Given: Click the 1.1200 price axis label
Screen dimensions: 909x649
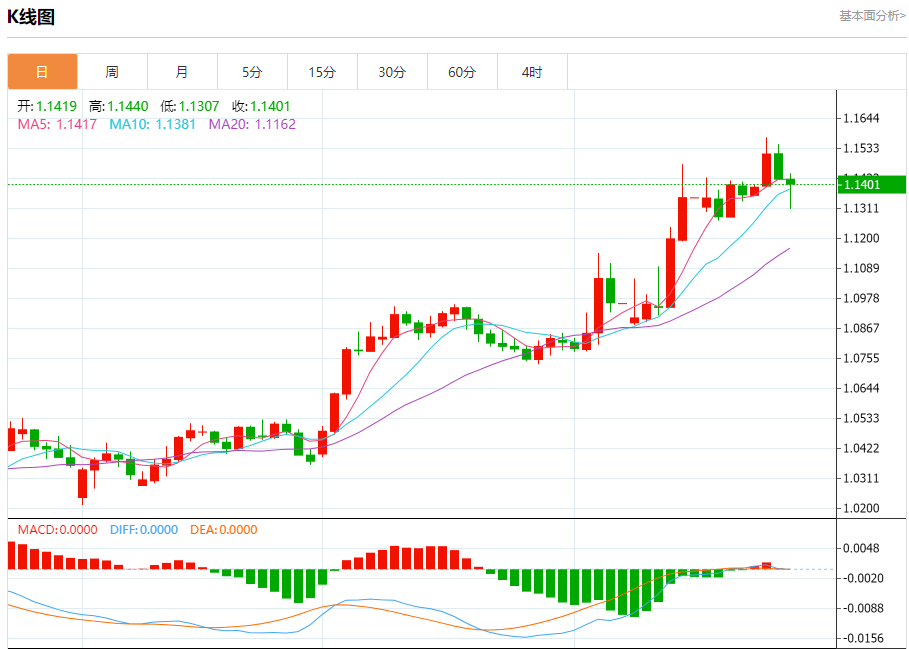Looking at the screenshot, I should click(x=863, y=238).
